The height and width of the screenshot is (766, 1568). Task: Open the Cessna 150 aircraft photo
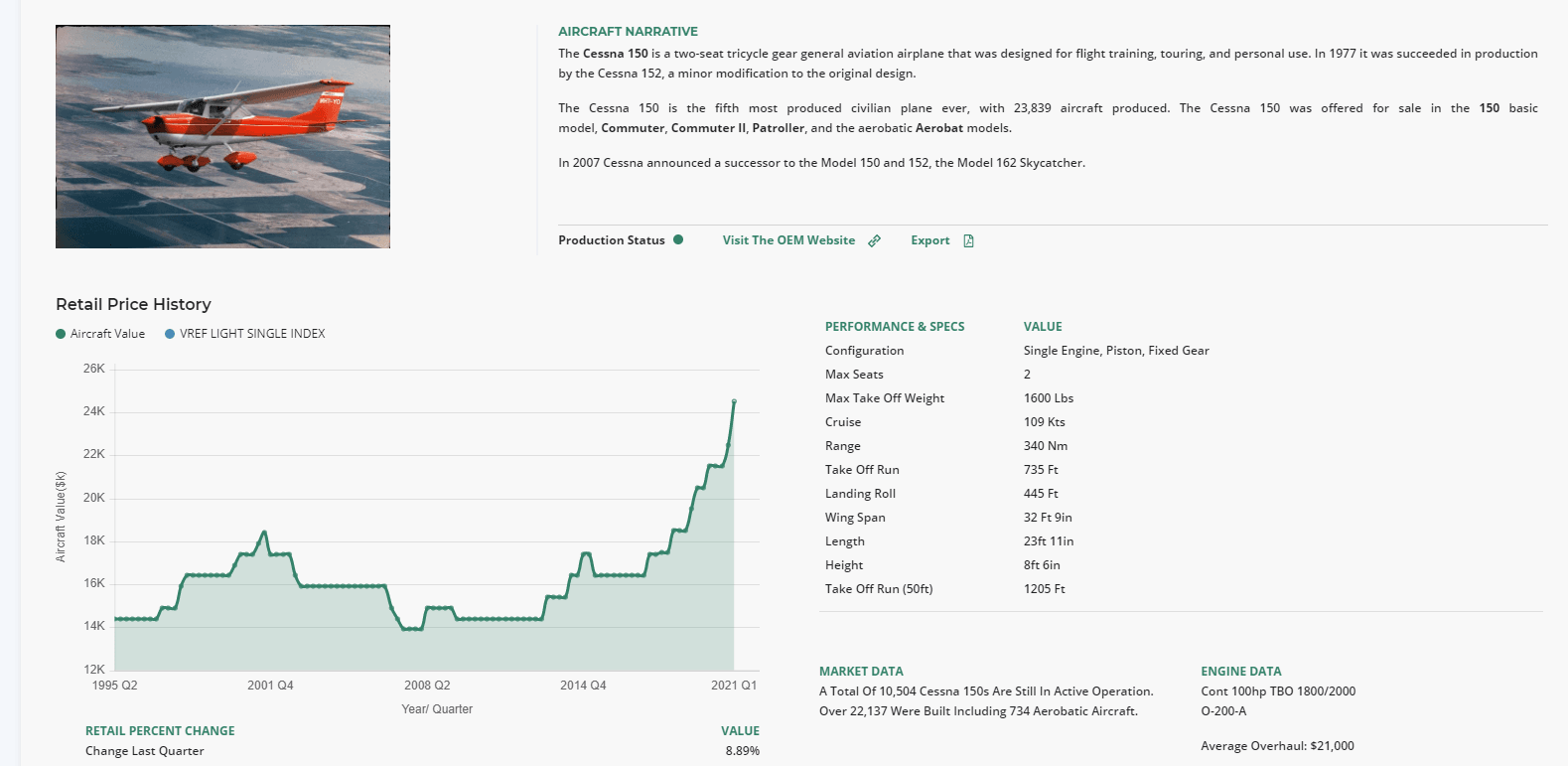click(x=222, y=136)
